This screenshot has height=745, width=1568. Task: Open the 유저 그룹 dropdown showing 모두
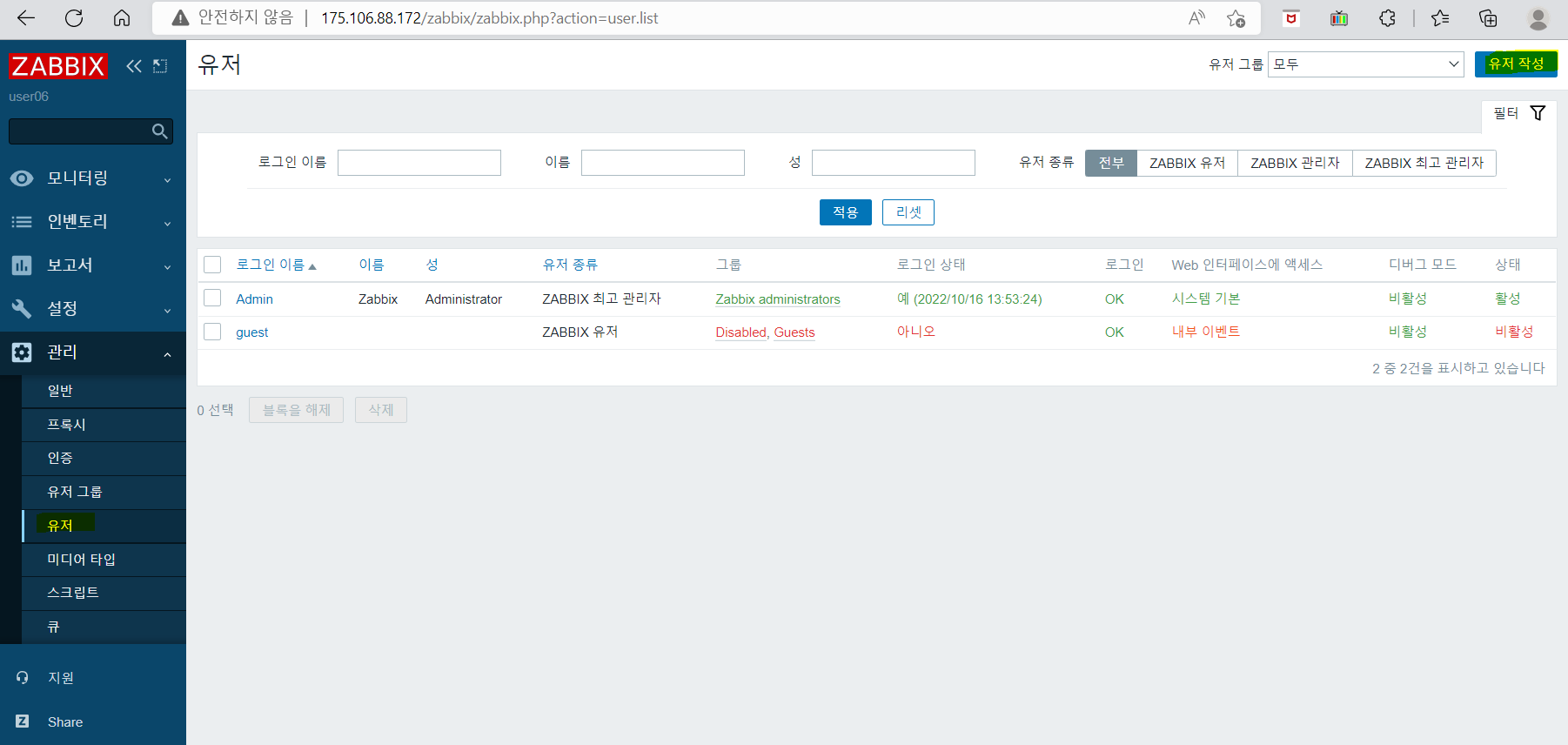pyautogui.click(x=1366, y=64)
